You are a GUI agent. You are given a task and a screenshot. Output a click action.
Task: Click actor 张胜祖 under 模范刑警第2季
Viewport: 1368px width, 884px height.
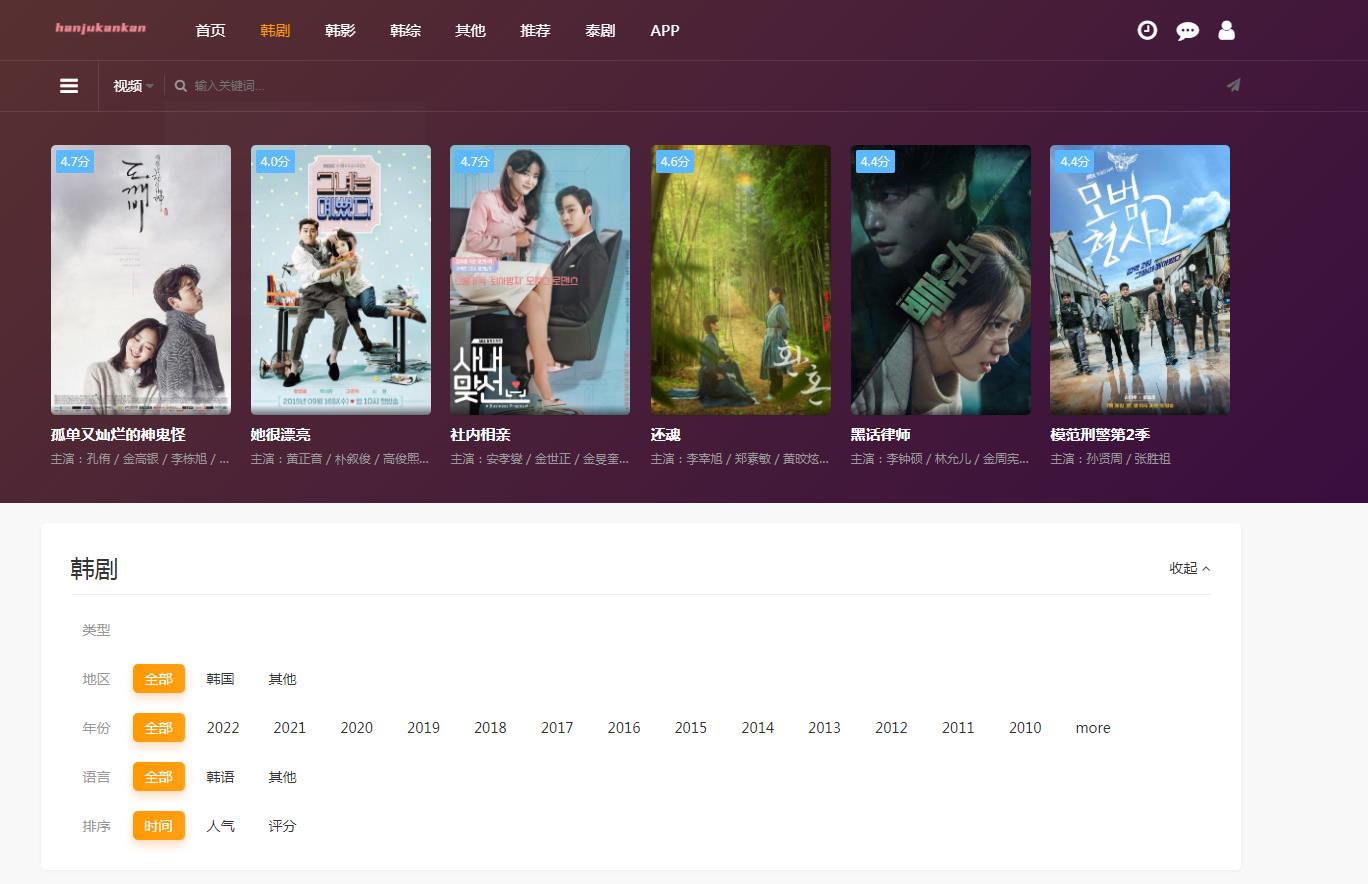pyautogui.click(x=1153, y=459)
